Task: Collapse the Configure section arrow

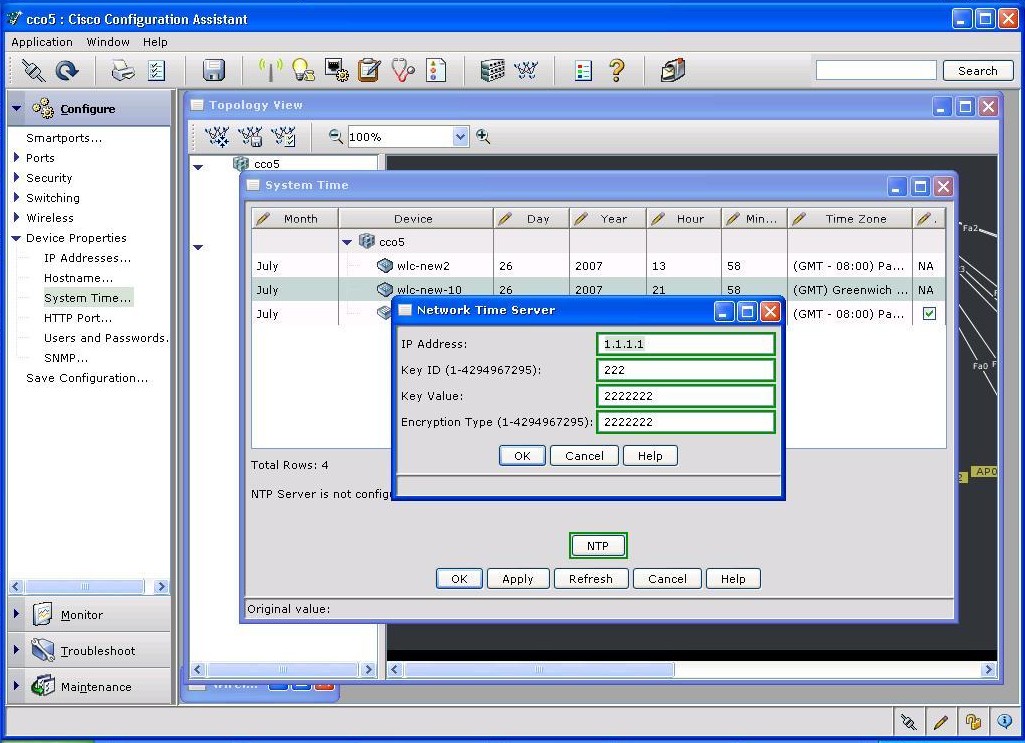Action: pos(17,108)
